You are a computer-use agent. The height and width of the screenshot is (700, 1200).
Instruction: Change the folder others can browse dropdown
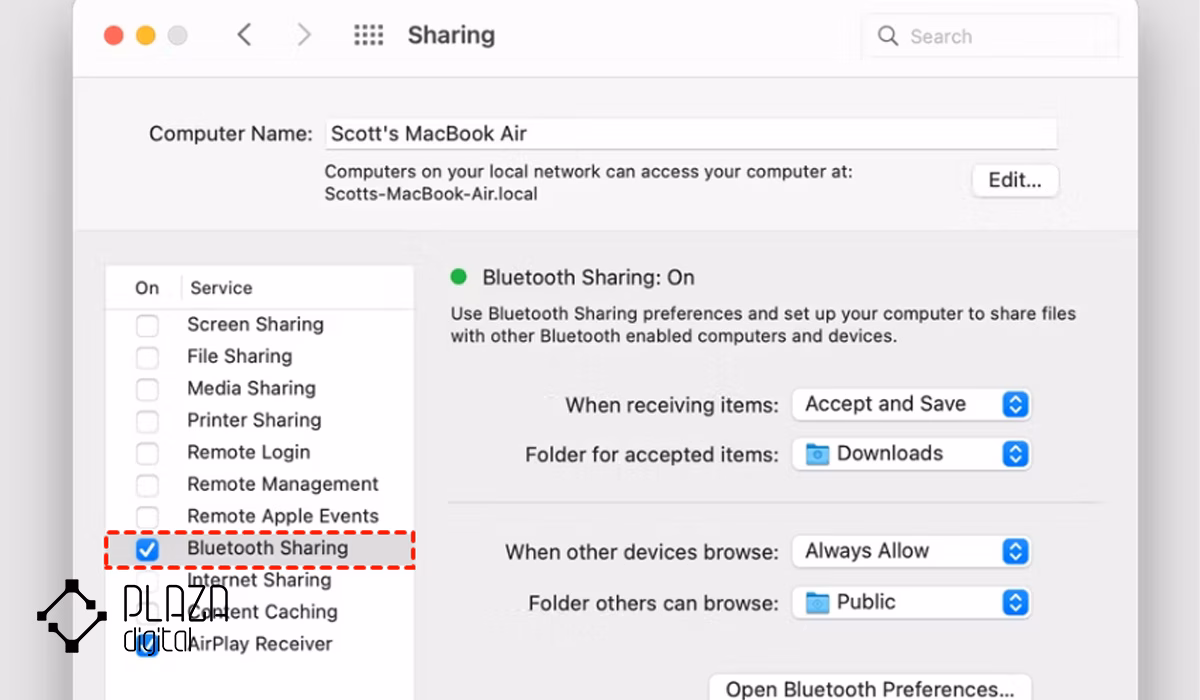pos(911,602)
